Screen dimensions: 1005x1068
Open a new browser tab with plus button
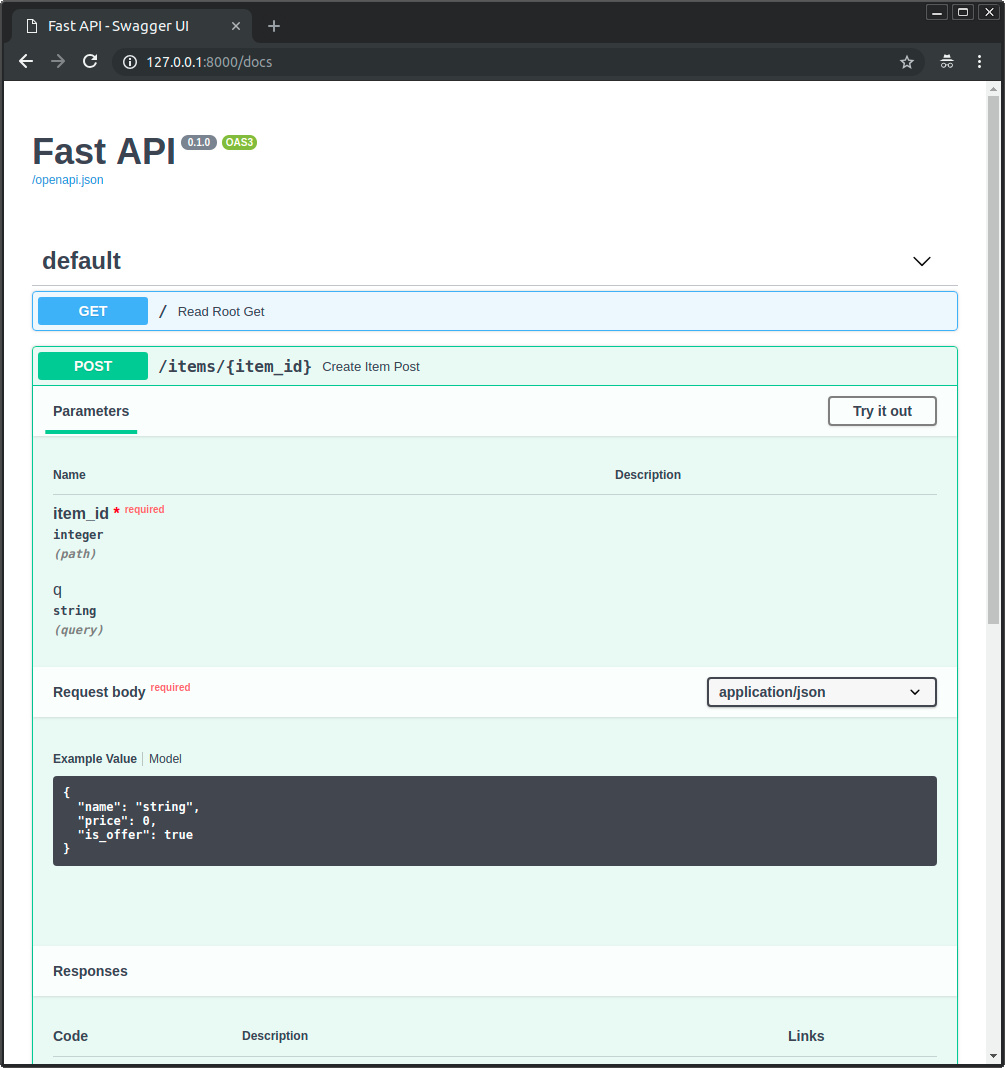click(274, 25)
